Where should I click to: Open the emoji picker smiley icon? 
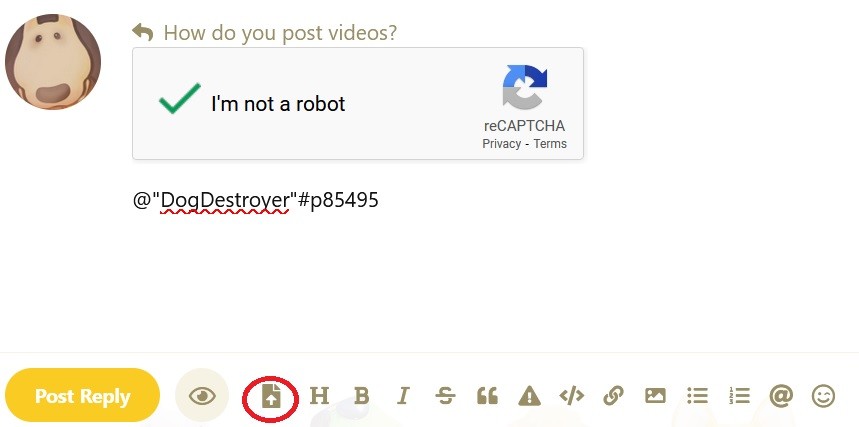[823, 395]
